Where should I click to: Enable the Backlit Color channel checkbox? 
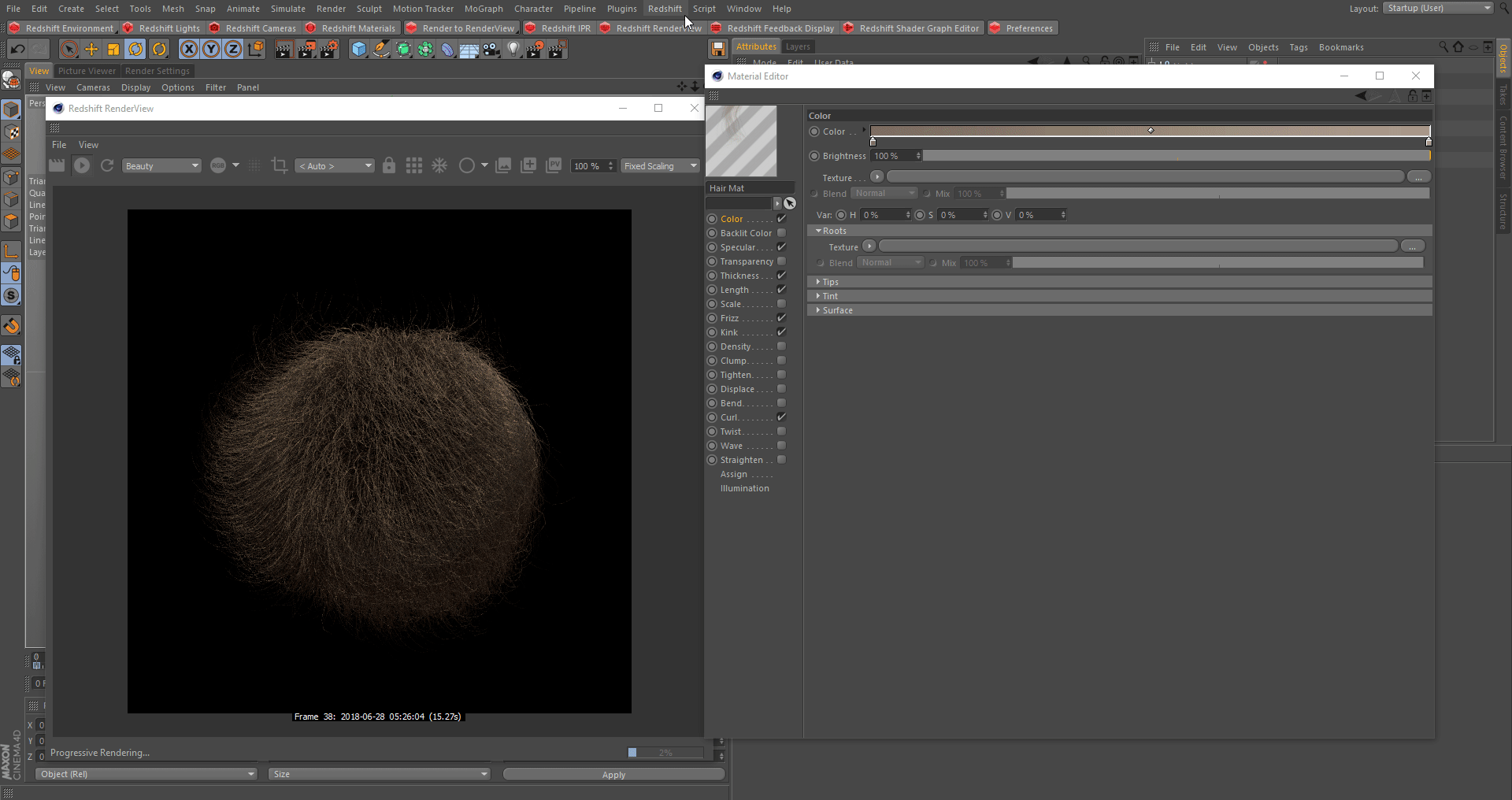781,233
